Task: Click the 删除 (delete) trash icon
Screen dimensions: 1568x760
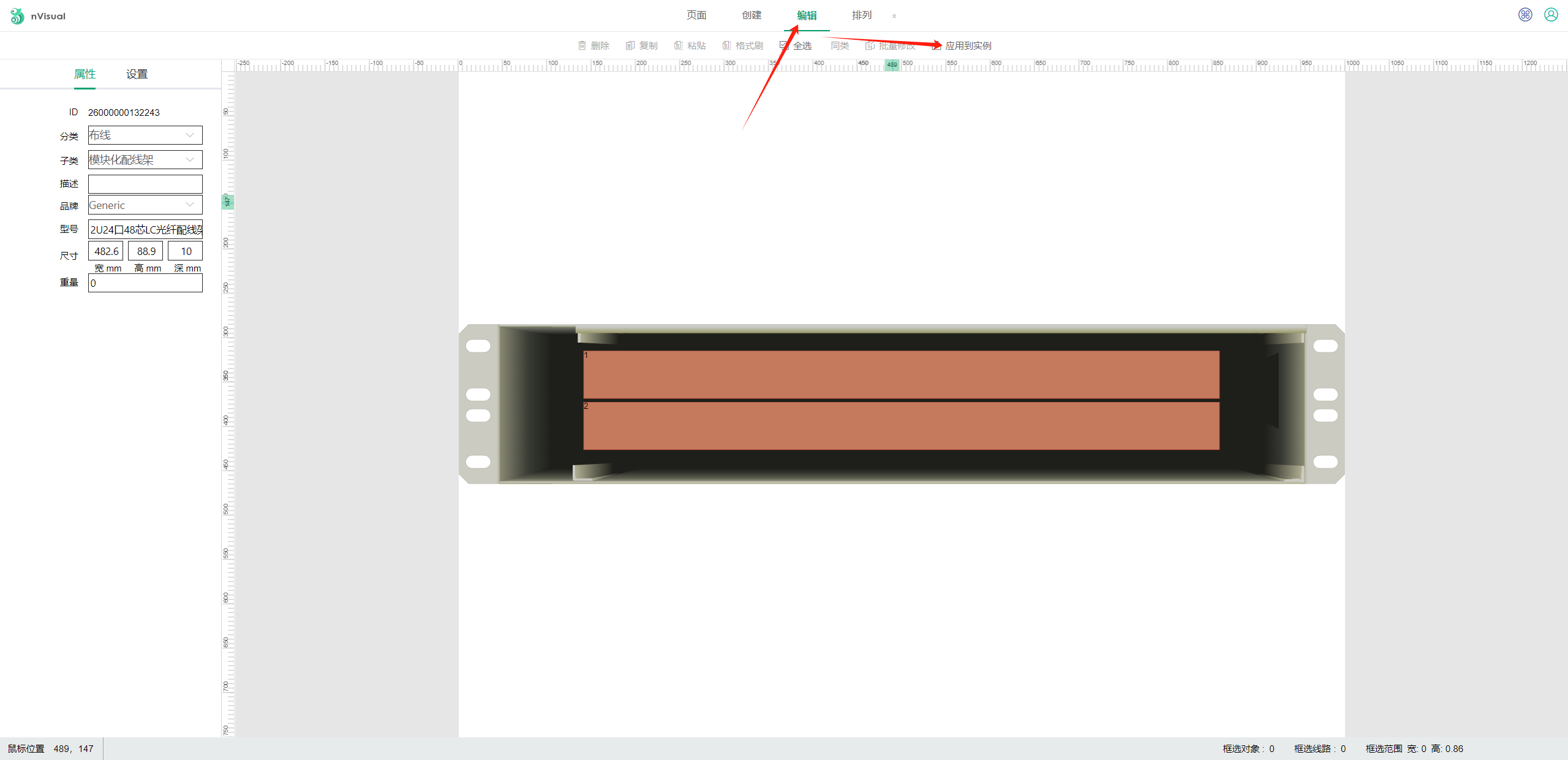Action: pos(582,45)
